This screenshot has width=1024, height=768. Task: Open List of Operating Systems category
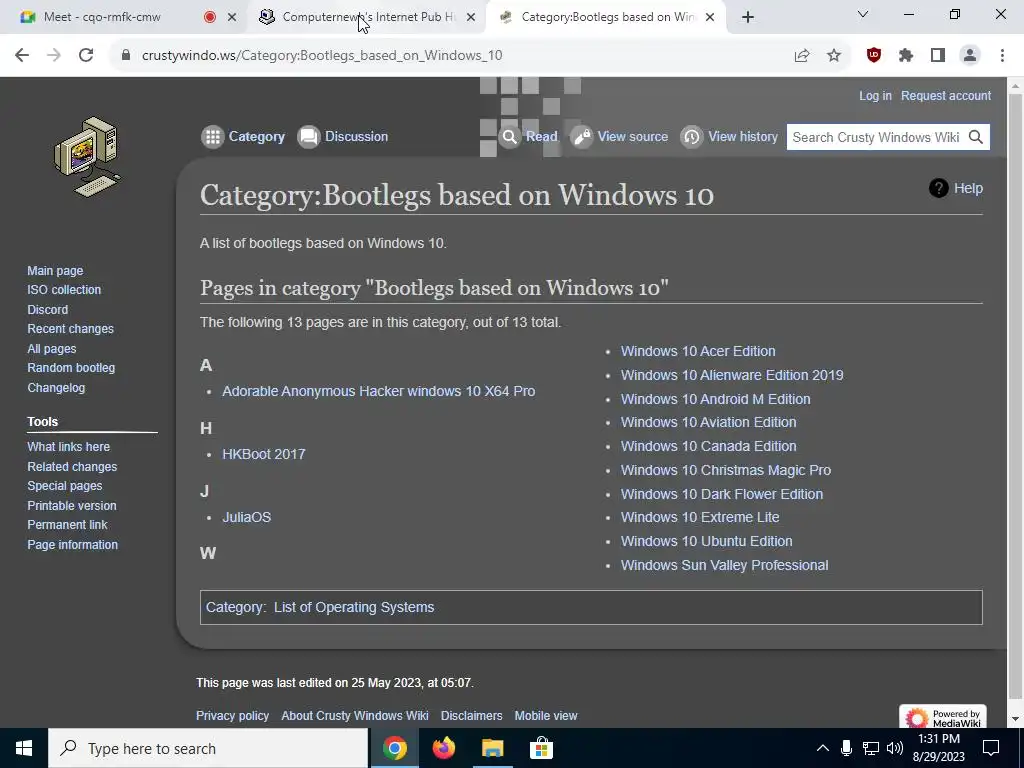[x=354, y=607]
